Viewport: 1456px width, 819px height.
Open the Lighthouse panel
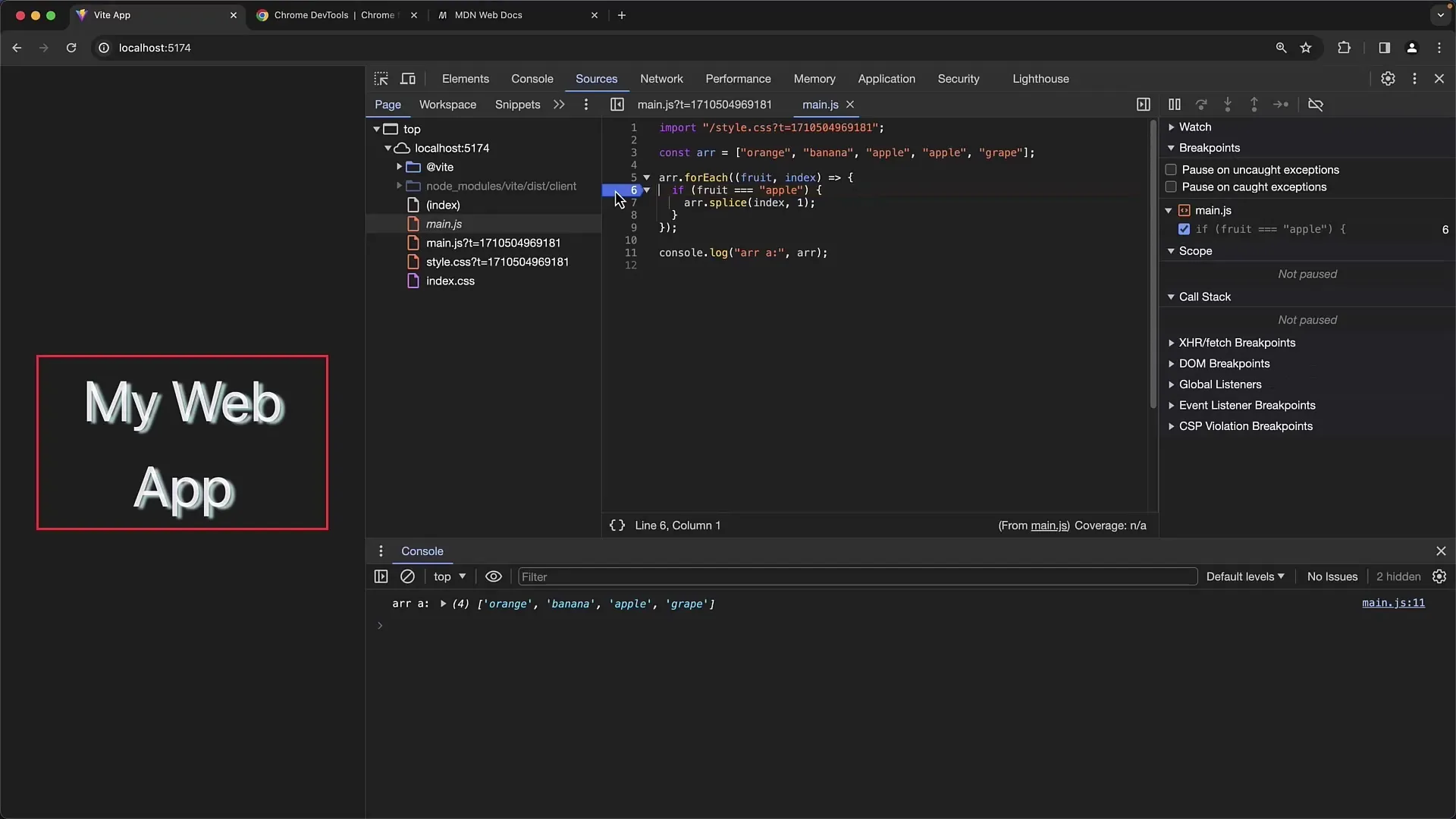(x=1040, y=79)
